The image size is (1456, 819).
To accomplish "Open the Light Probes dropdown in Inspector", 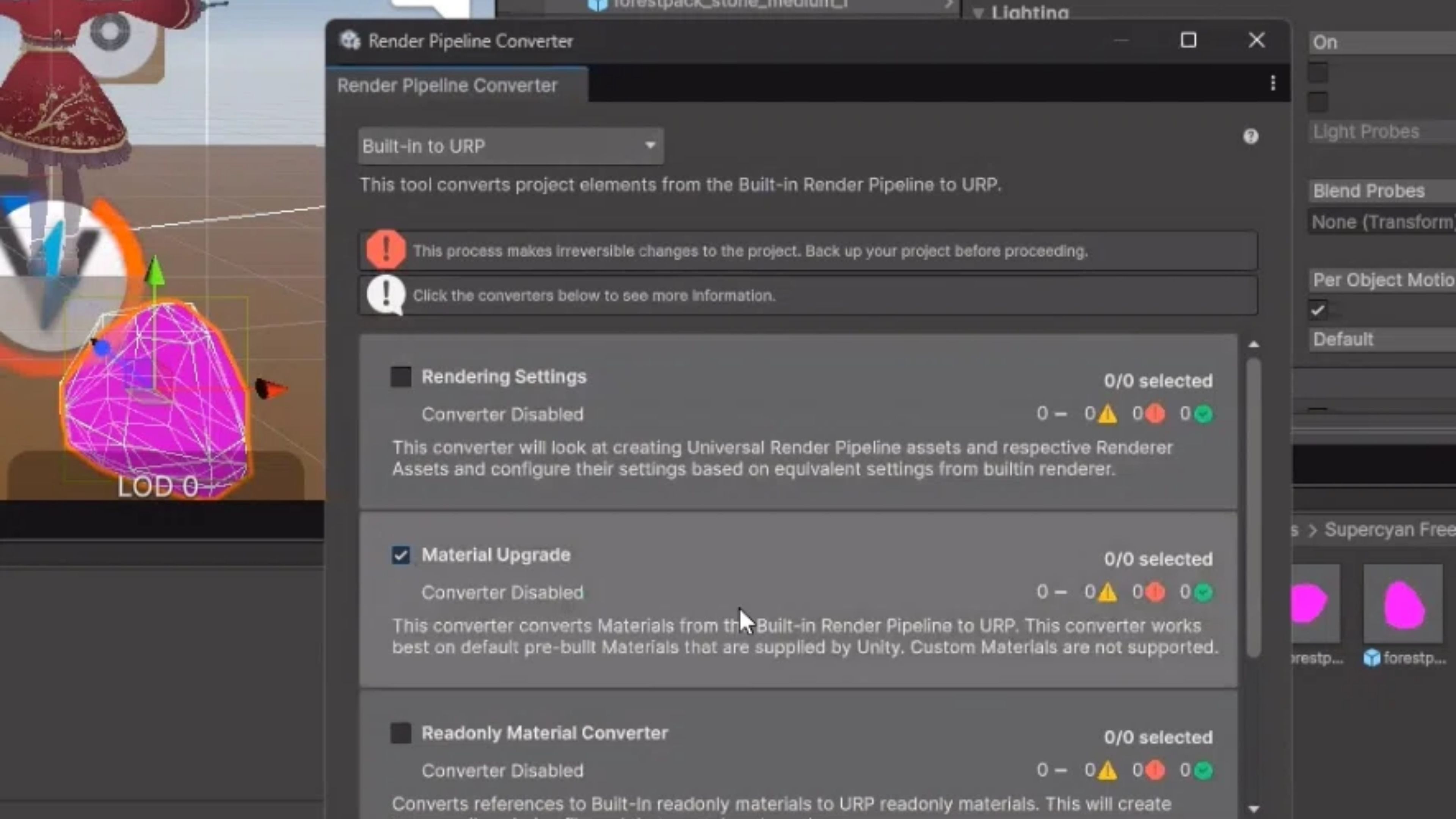I will [1382, 132].
